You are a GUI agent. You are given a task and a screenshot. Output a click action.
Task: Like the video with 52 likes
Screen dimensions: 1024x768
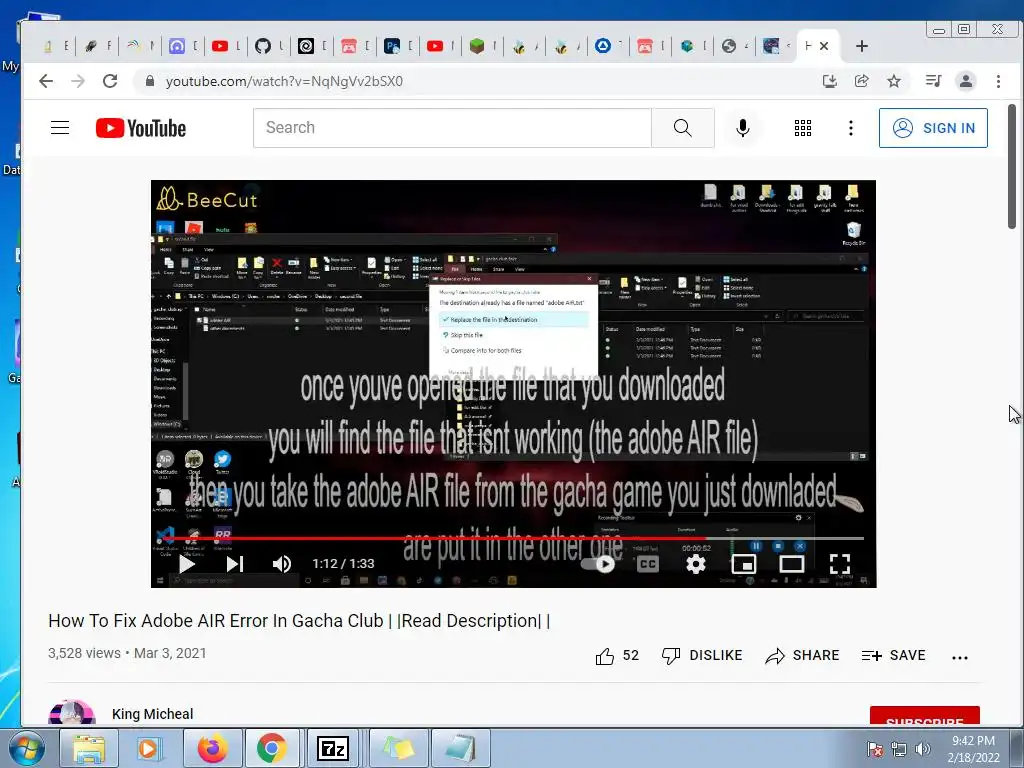coord(616,656)
